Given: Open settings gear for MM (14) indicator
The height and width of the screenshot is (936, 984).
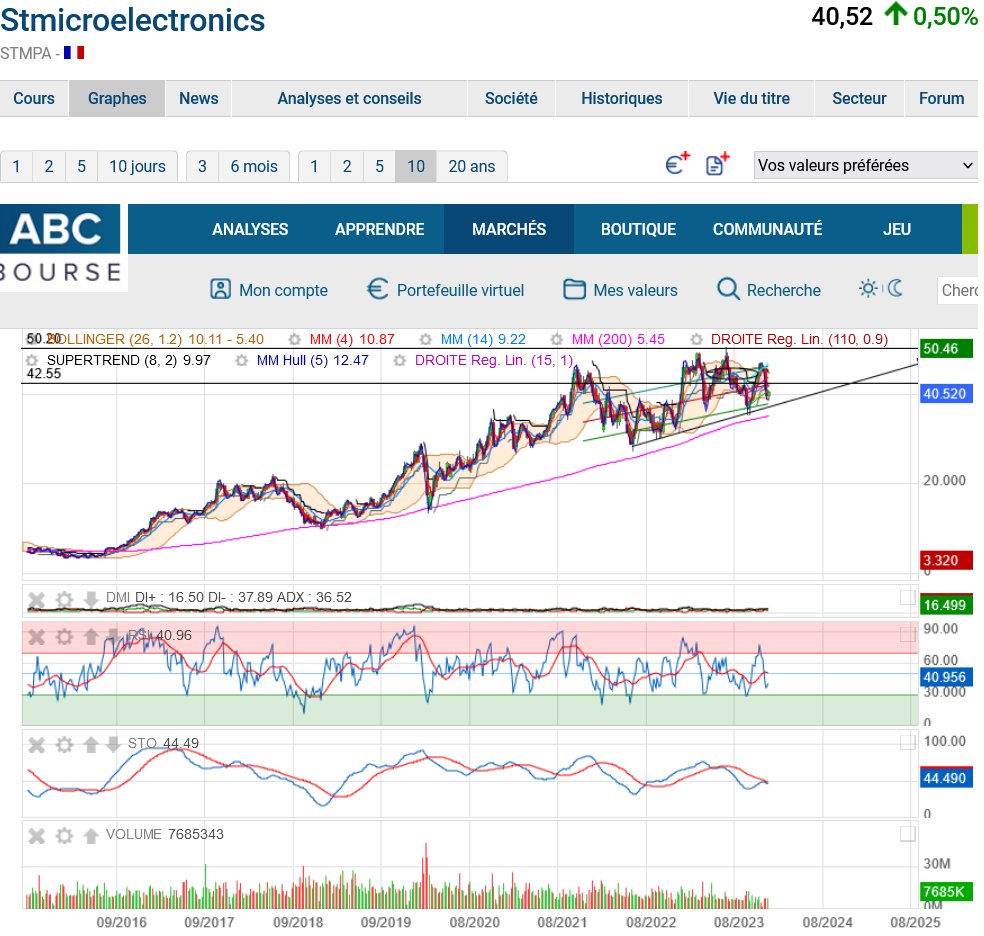Looking at the screenshot, I should pos(425,339).
